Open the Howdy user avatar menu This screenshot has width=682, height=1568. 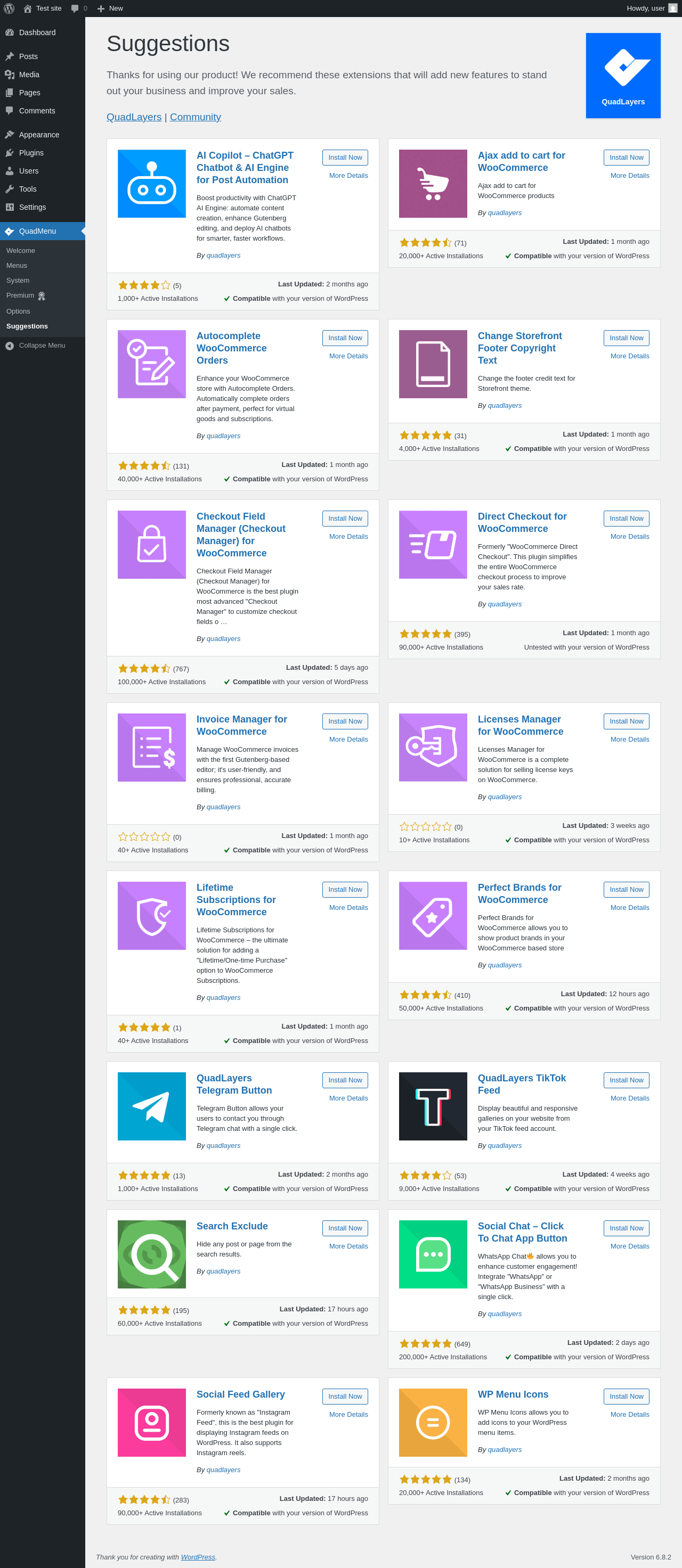click(652, 9)
